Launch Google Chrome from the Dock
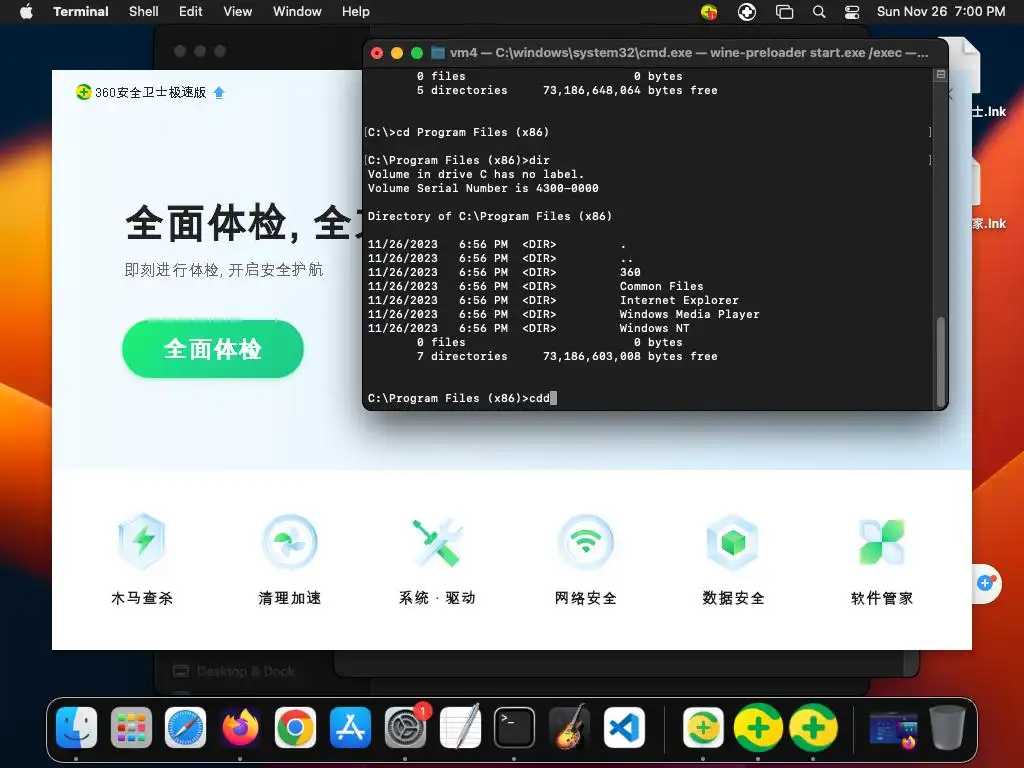Viewport: 1024px width, 768px height. [295, 728]
